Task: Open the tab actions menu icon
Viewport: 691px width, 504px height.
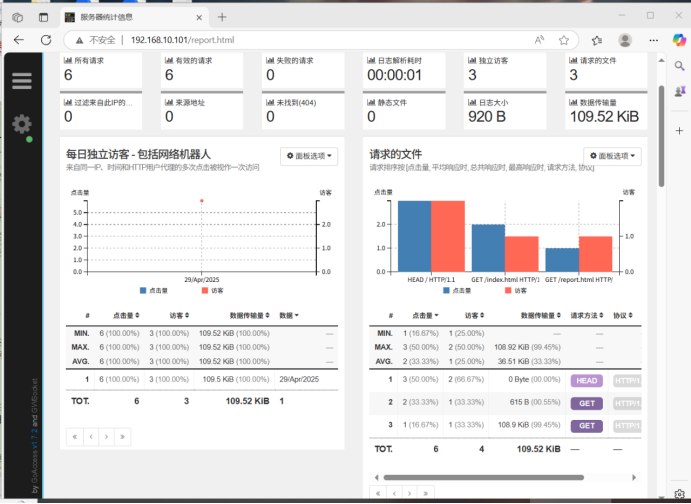Action: (x=43, y=17)
